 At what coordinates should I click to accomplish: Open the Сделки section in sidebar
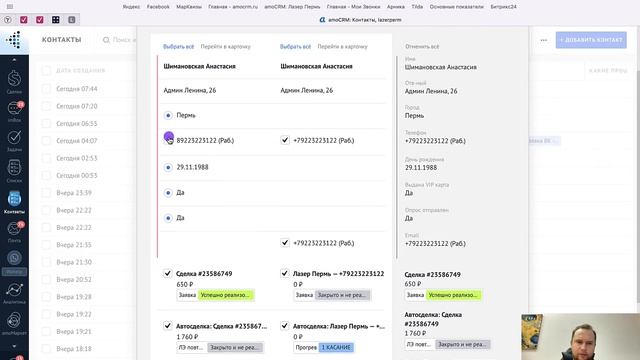pos(14,81)
